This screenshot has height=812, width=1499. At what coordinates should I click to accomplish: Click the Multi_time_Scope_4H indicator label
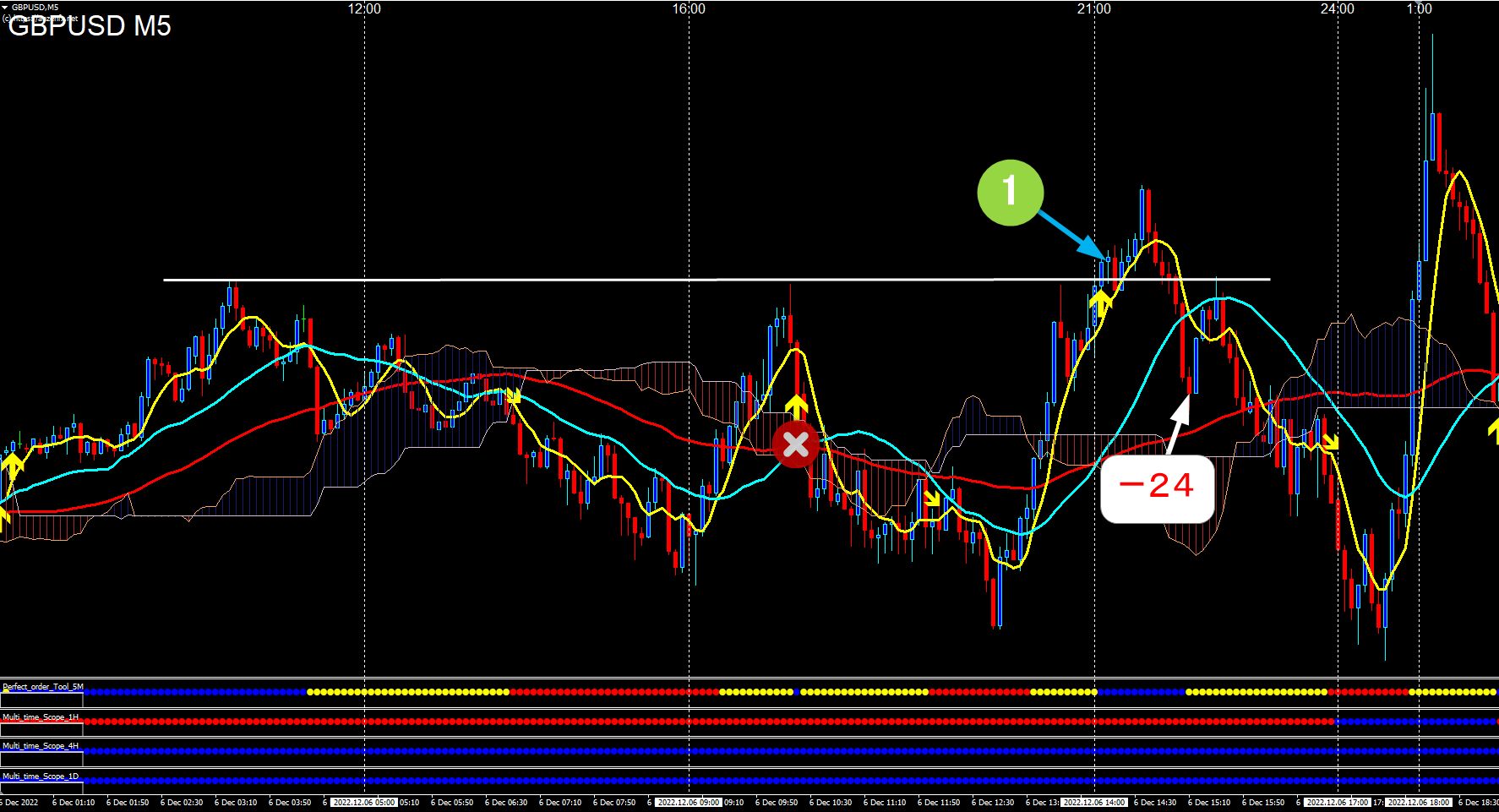(41, 746)
